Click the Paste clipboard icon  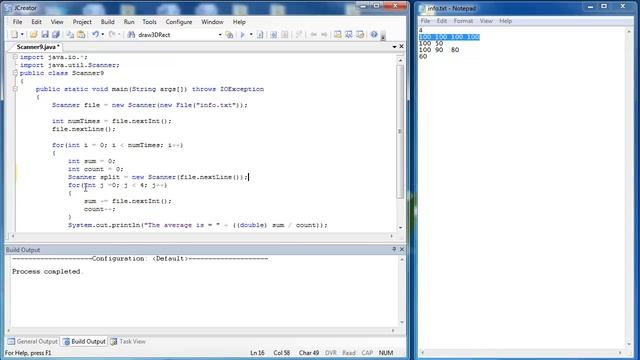[x=81, y=35]
